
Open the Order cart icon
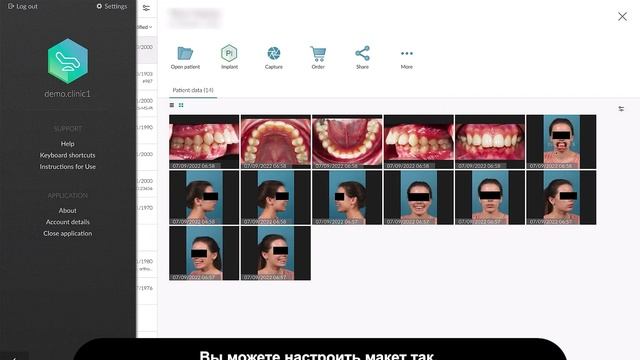point(318,53)
